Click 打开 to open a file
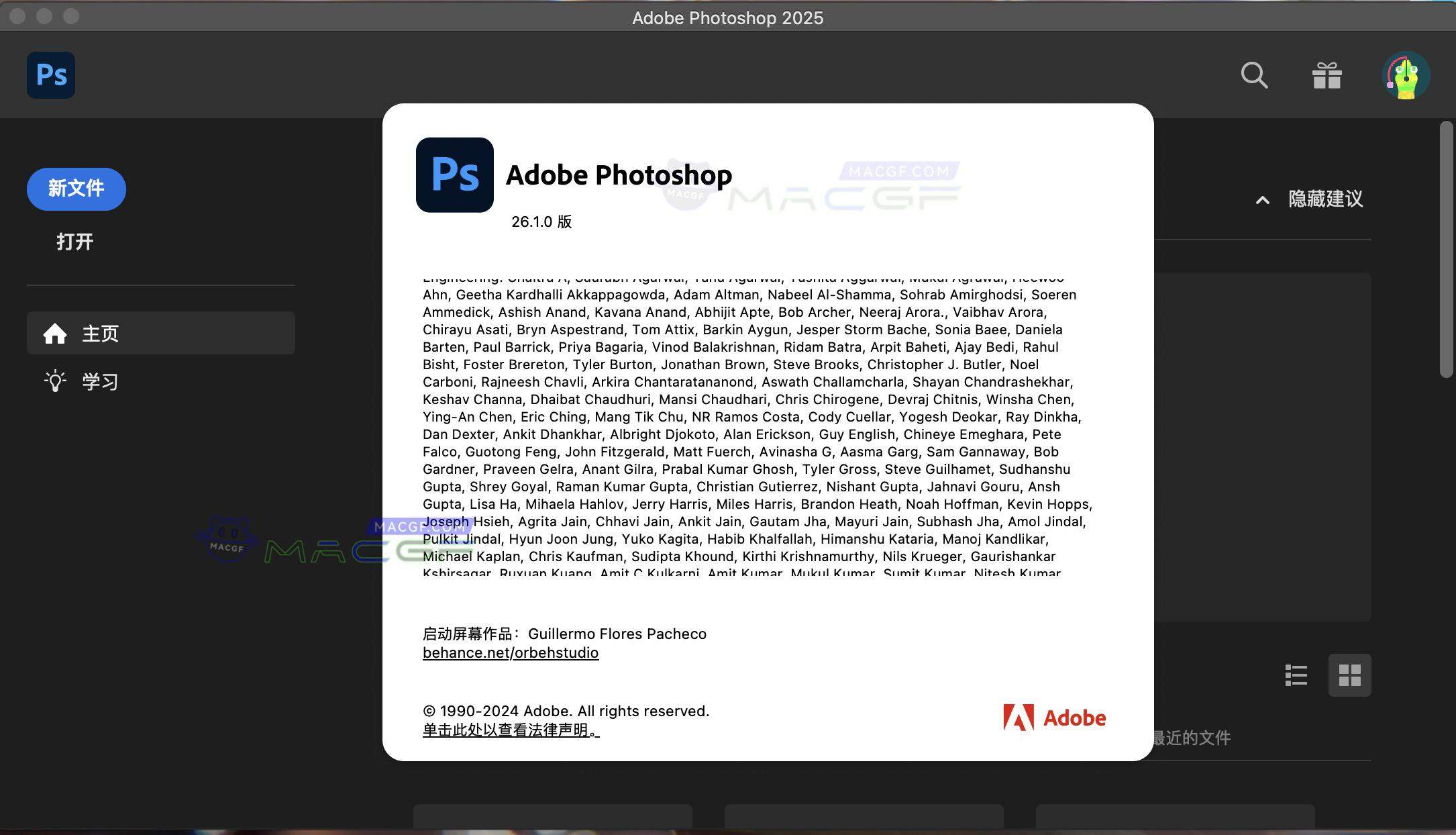1456x835 pixels. (x=74, y=242)
